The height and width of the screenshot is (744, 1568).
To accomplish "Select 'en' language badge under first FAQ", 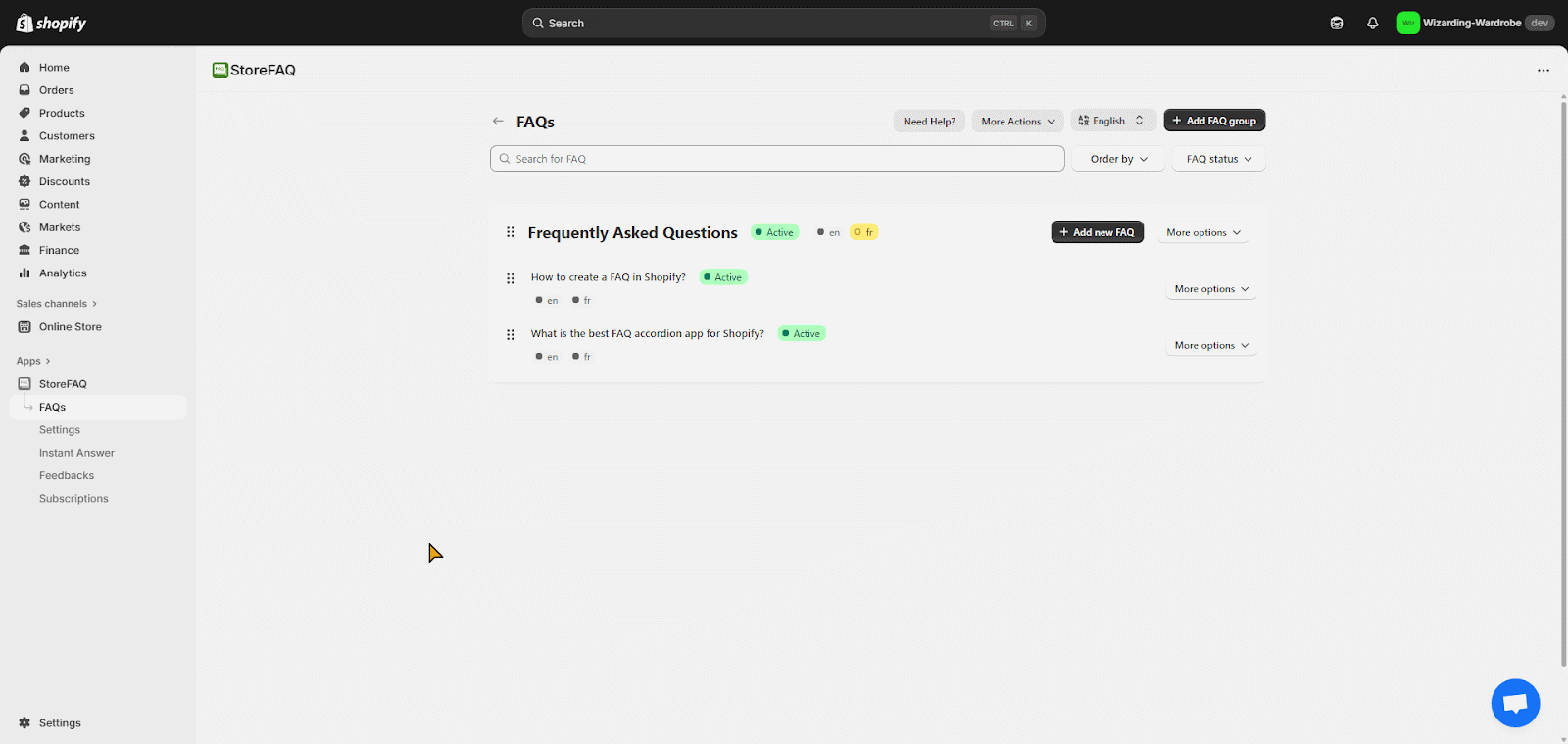I will 547,301.
